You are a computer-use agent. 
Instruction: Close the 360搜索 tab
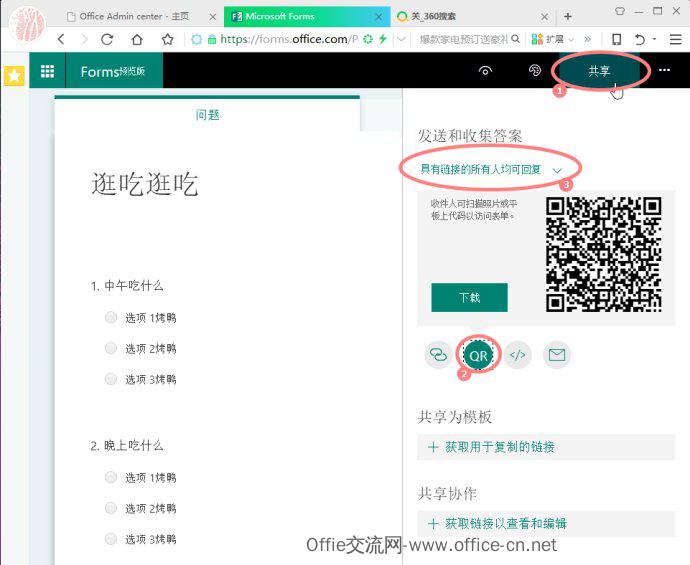(x=544, y=17)
